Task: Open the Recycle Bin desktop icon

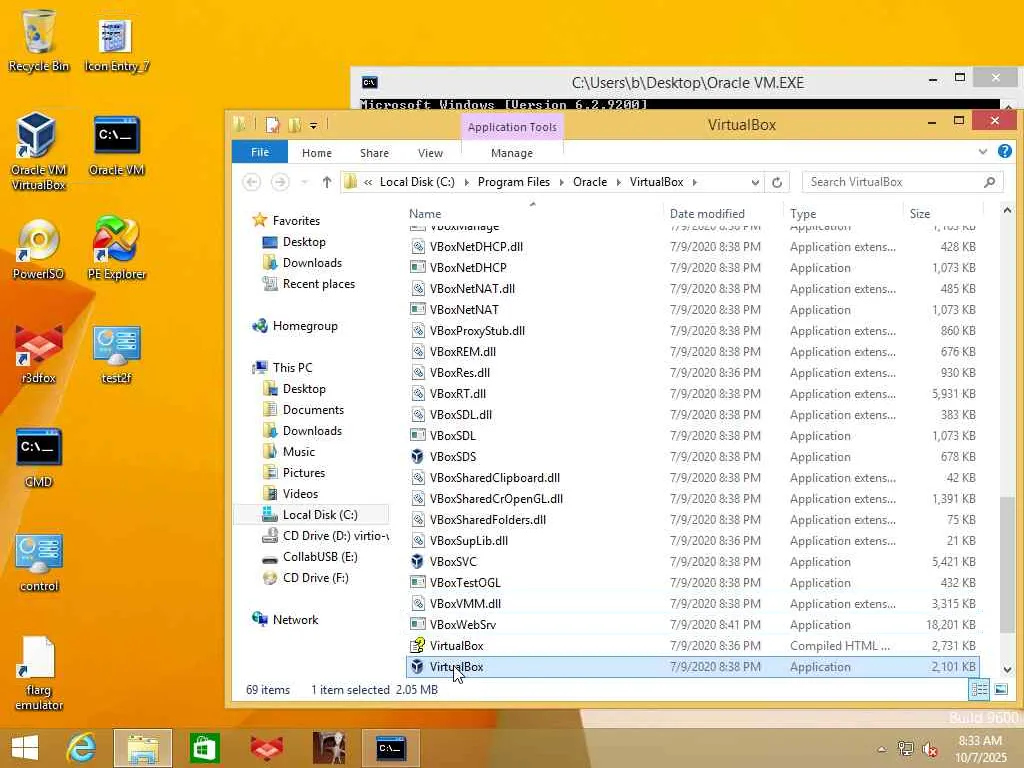Action: 39,41
